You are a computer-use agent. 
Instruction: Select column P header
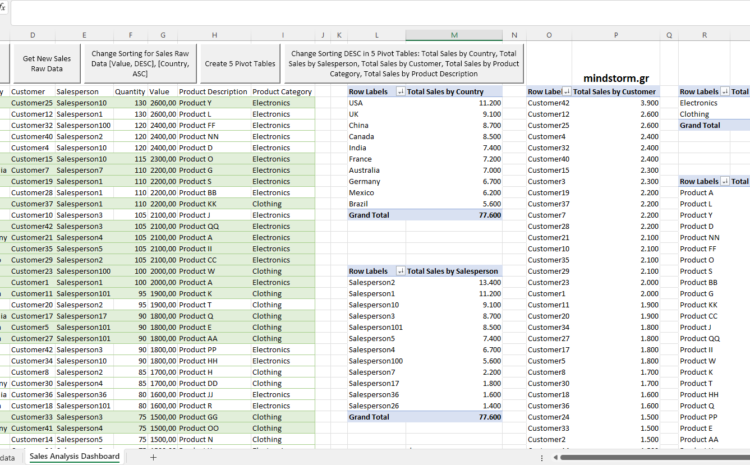[x=616, y=35]
